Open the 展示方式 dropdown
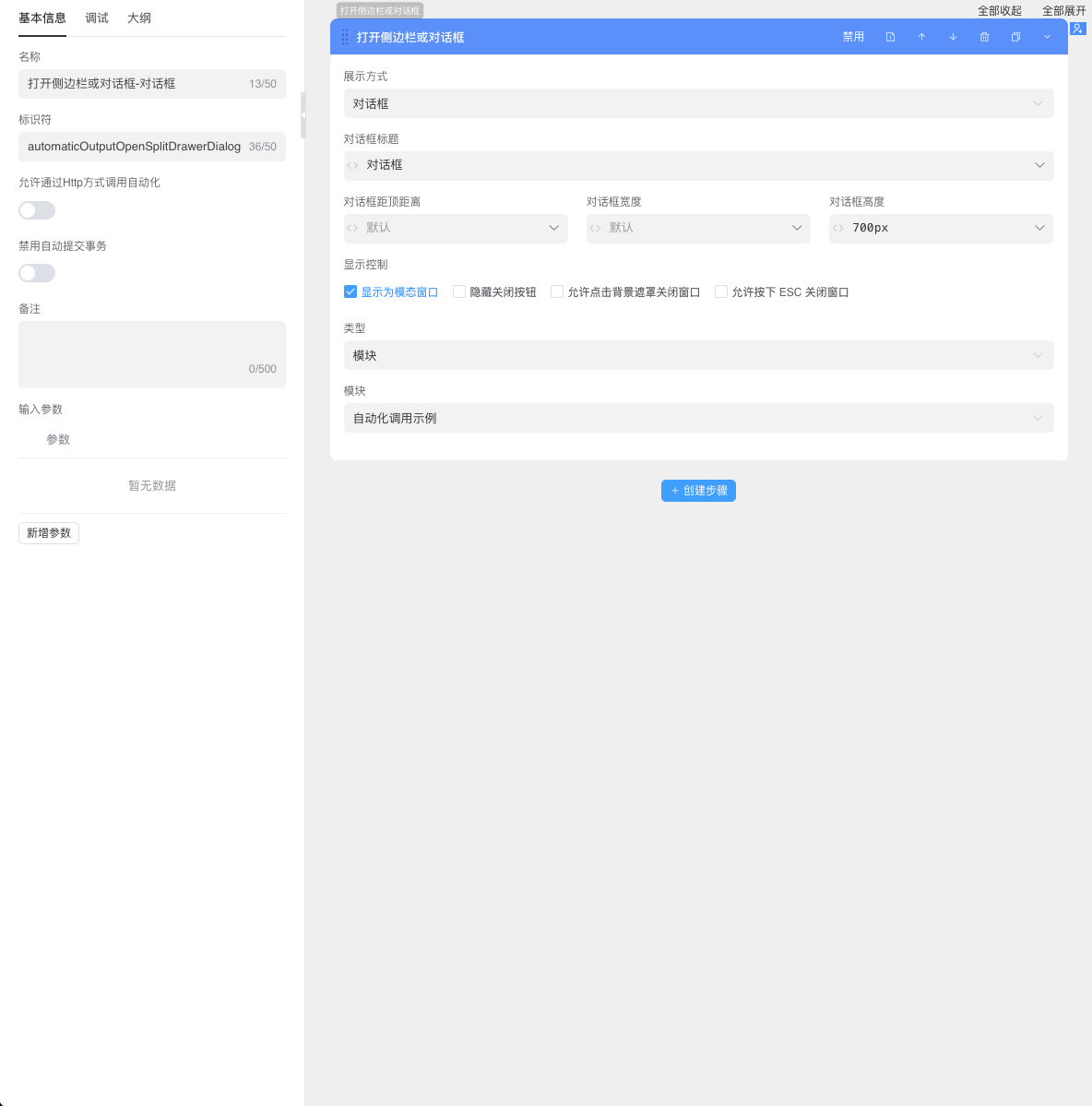The height and width of the screenshot is (1106, 1092). point(698,103)
